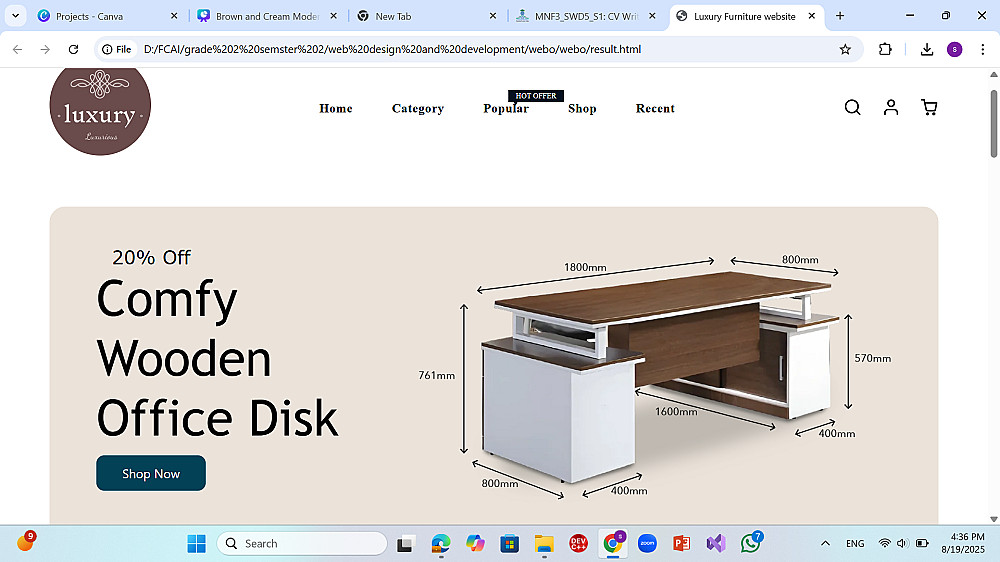This screenshot has width=1000, height=562.
Task: Open the shopping cart icon
Action: click(929, 107)
